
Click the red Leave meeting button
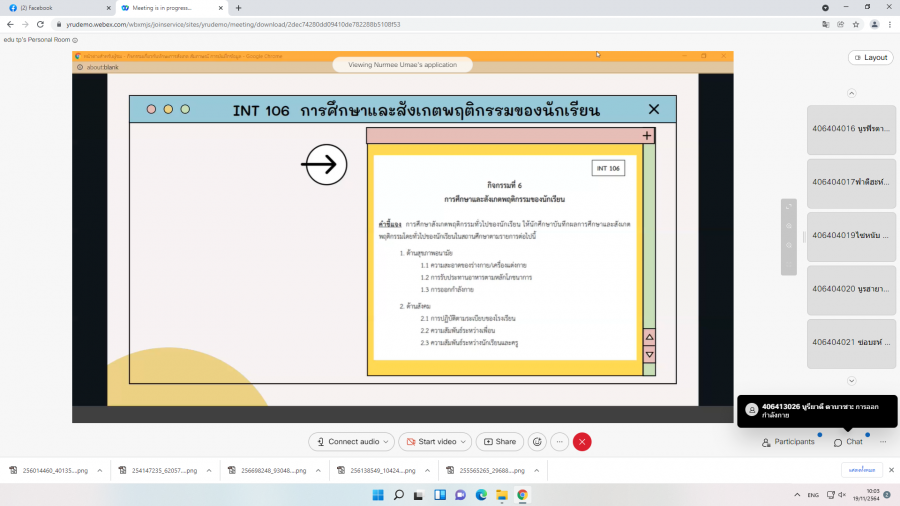582,441
